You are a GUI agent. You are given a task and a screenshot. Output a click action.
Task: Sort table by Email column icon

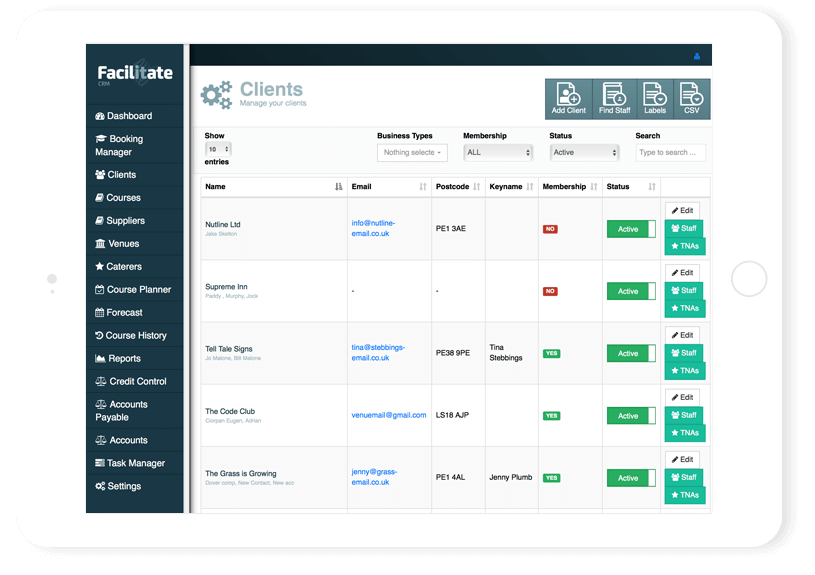[x=422, y=187]
